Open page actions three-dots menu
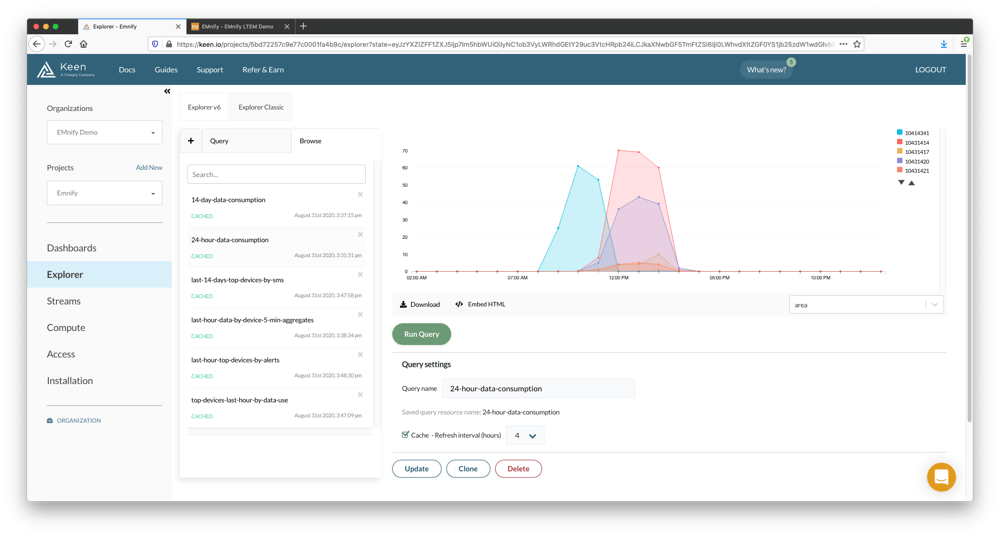This screenshot has width=1000, height=537. point(843,44)
